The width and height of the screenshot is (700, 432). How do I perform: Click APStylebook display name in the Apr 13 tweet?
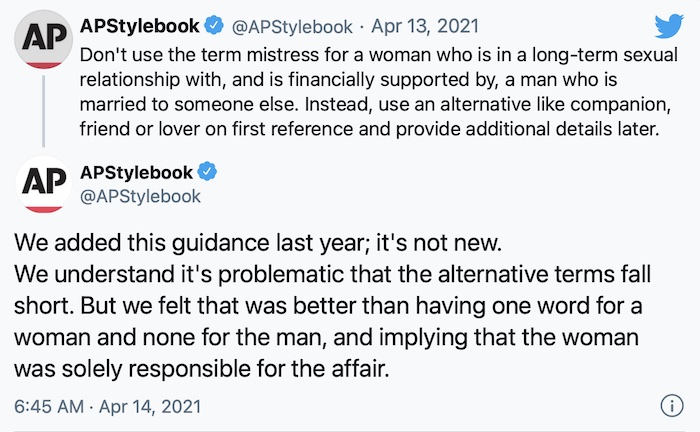pos(140,26)
